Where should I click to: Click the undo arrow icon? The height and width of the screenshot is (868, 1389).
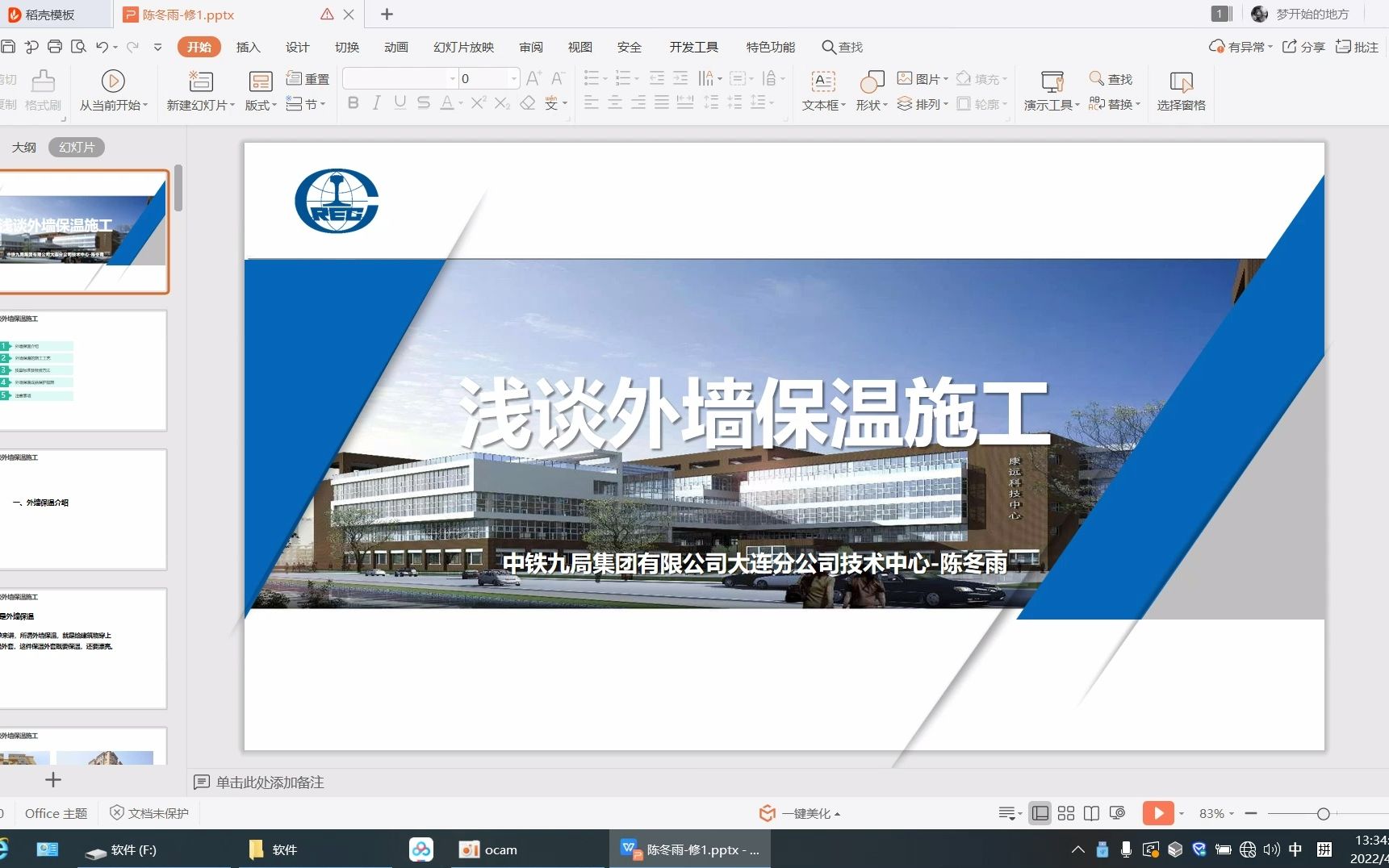coord(102,47)
